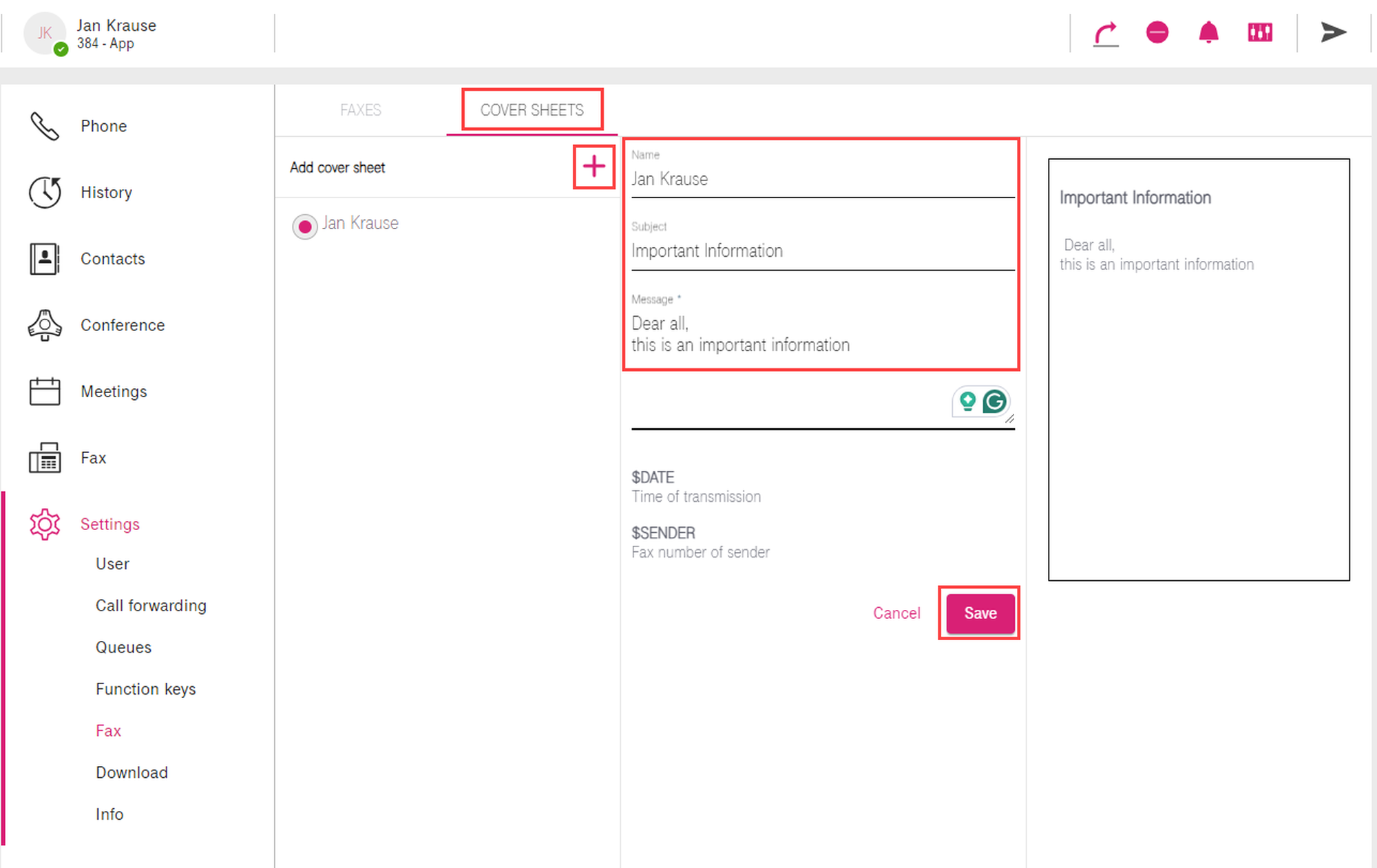
Task: Select the COVER SHEETS tab
Action: click(532, 110)
